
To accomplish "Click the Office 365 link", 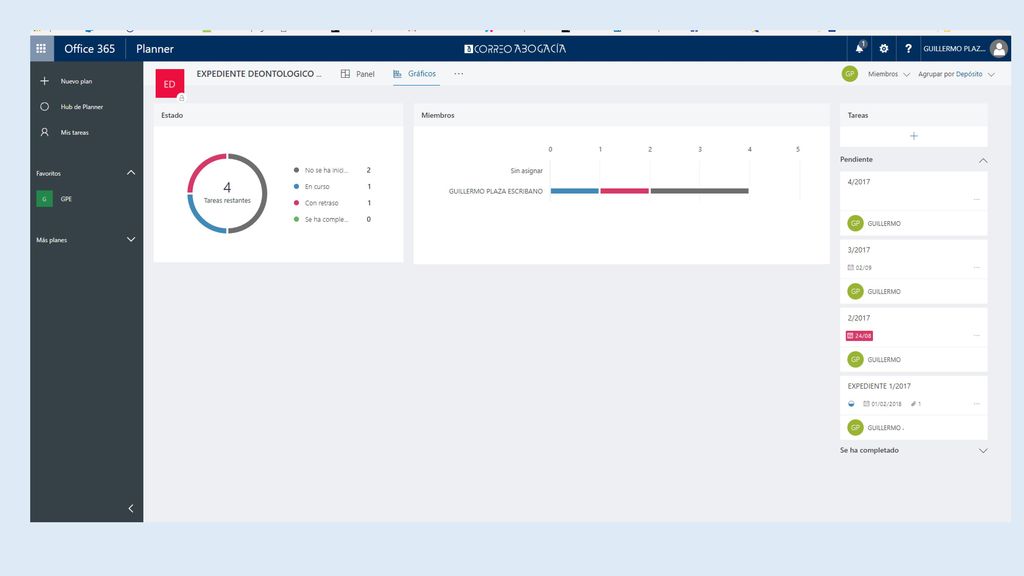I will (x=89, y=48).
